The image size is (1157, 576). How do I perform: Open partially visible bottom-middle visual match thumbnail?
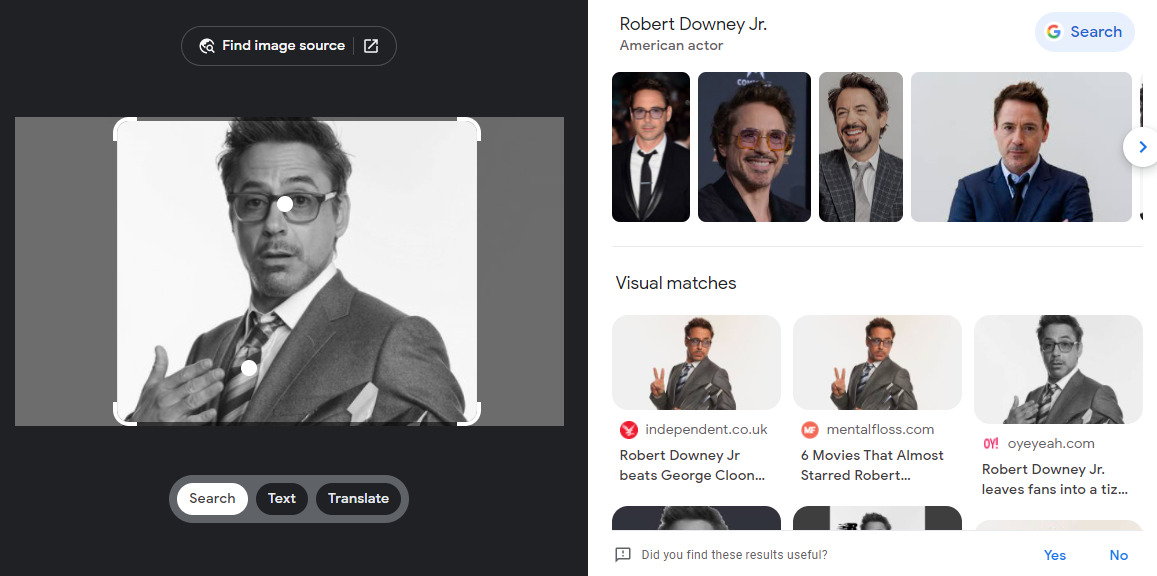pos(877,518)
